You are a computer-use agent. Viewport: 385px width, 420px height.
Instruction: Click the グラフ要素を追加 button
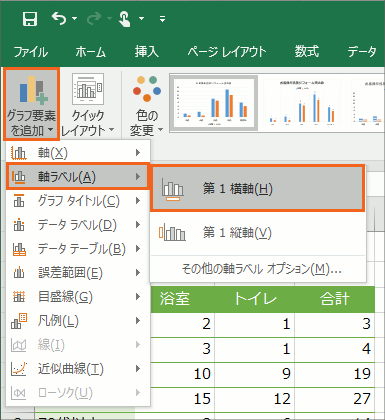31,104
